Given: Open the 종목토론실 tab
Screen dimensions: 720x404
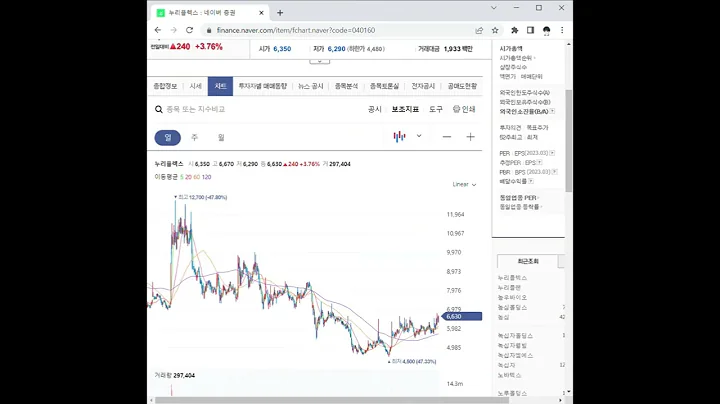Looking at the screenshot, I should (384, 86).
